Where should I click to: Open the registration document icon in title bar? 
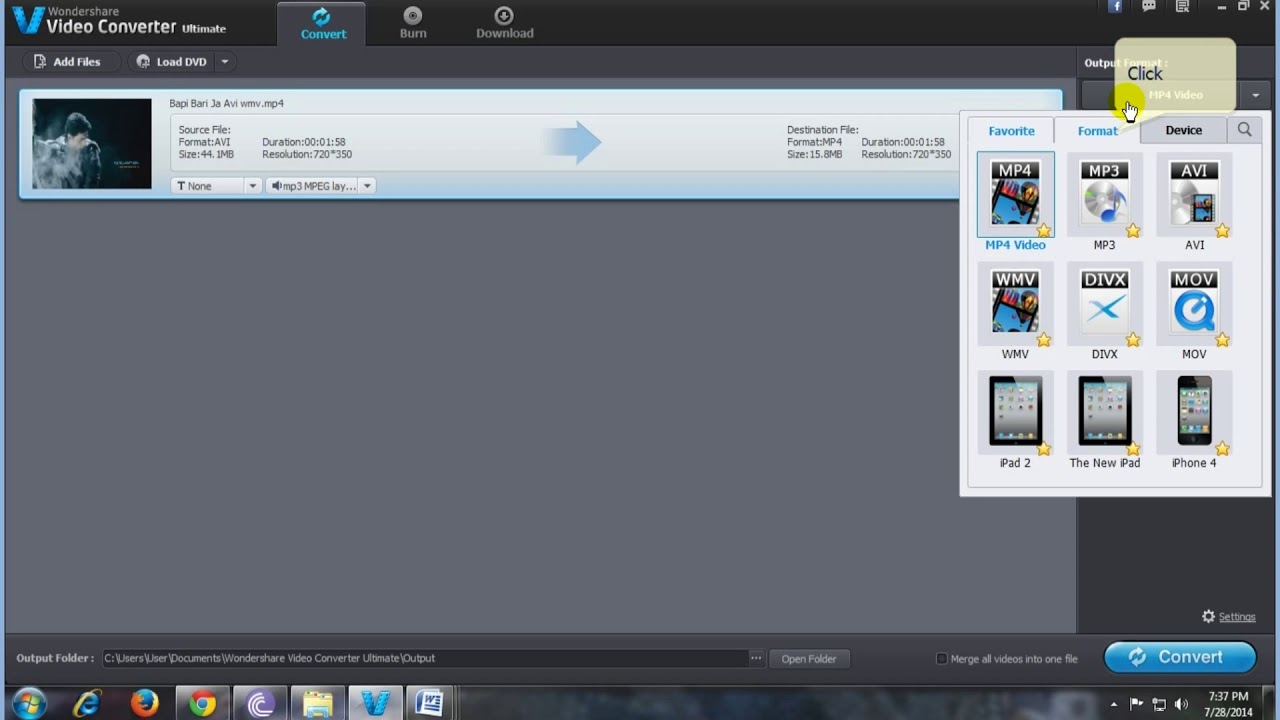coord(1182,7)
